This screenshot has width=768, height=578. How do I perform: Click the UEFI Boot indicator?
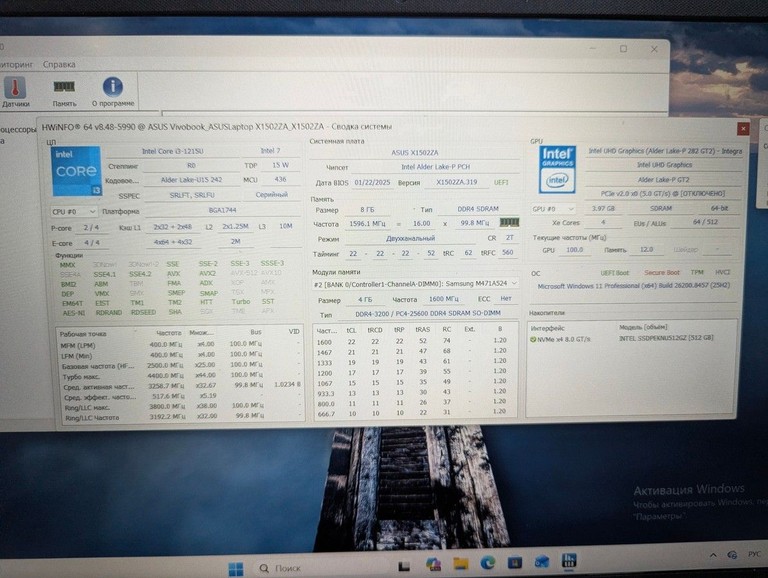(615, 273)
